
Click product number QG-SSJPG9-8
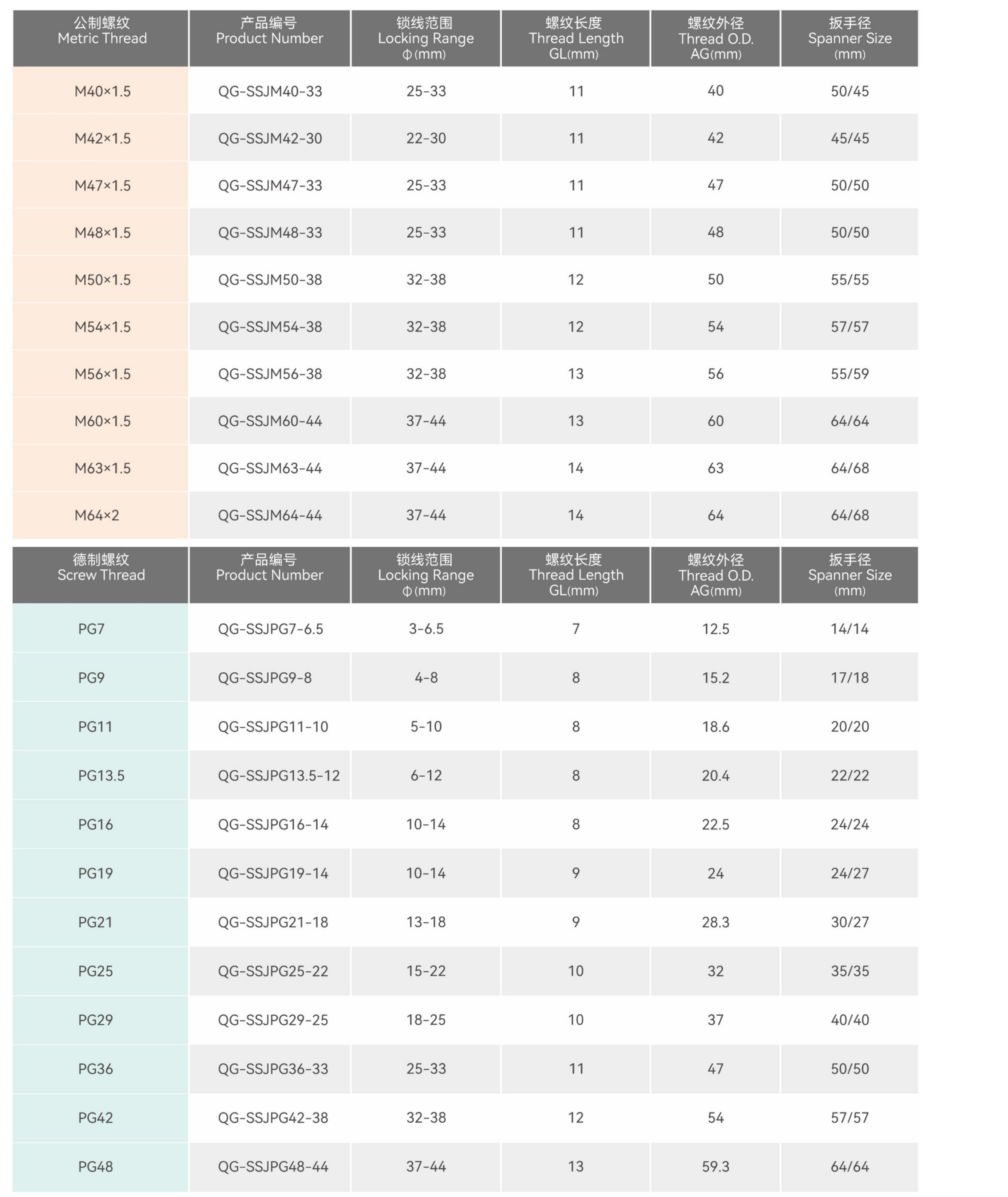[x=264, y=678]
